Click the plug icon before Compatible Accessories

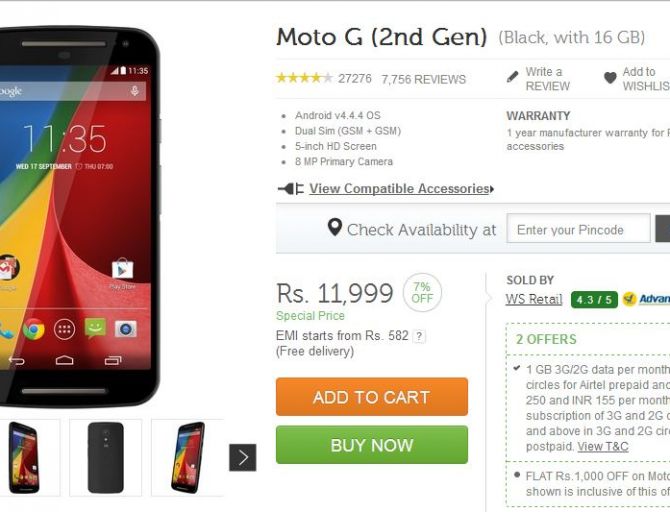tap(291, 188)
